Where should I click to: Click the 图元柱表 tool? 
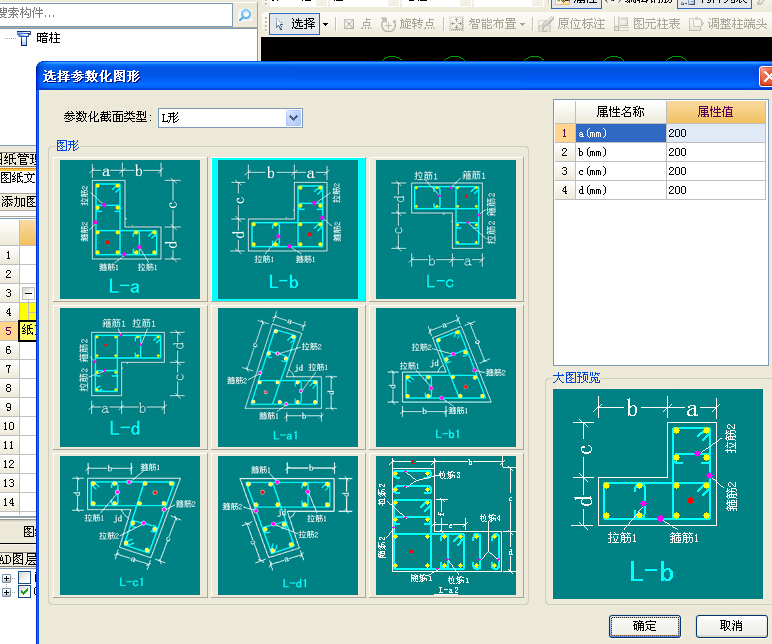[x=646, y=24]
